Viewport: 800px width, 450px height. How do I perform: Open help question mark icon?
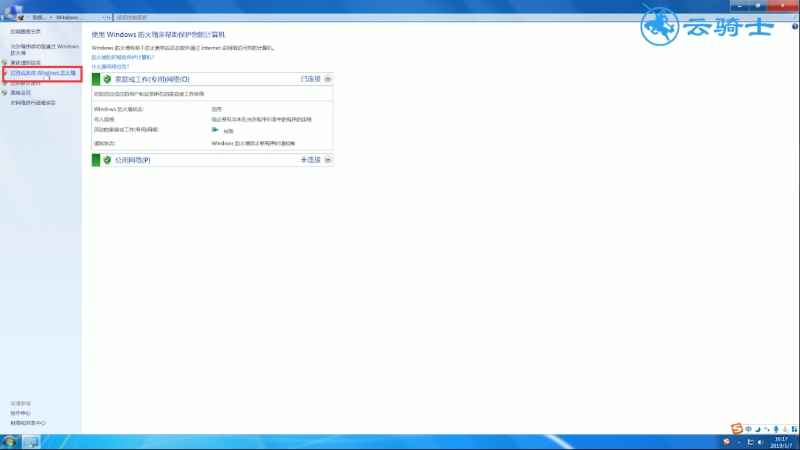pos(795,27)
